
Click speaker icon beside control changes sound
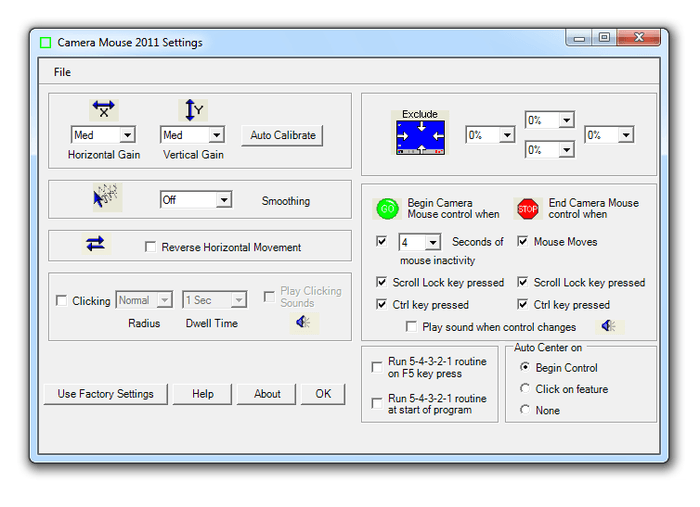point(608,326)
